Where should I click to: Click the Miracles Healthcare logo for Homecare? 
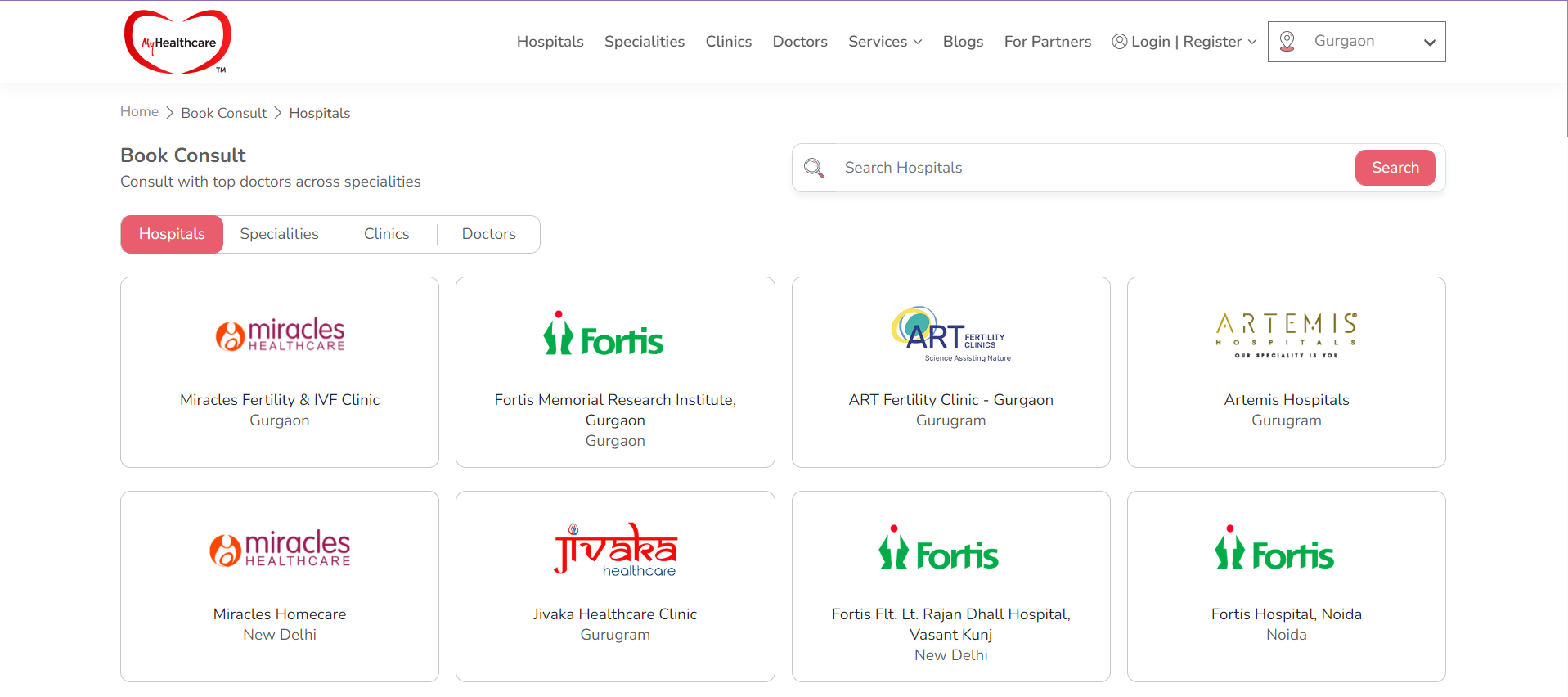(280, 549)
